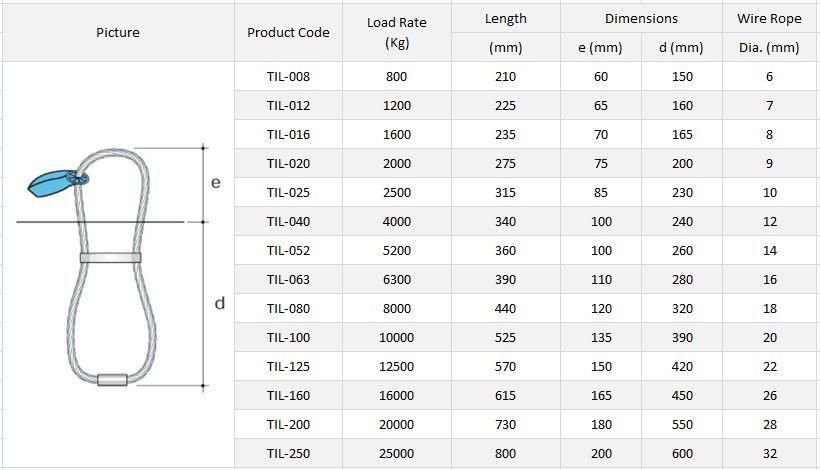Select the 6300 load rate cell
Viewport: 820px width, 470px height.
pyautogui.click(x=399, y=279)
